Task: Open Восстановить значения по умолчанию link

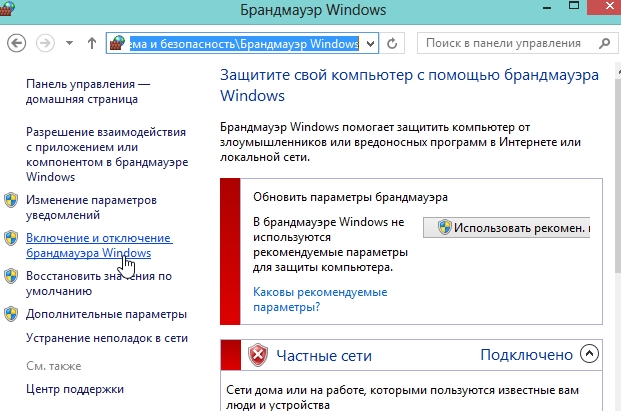Action: point(99,284)
